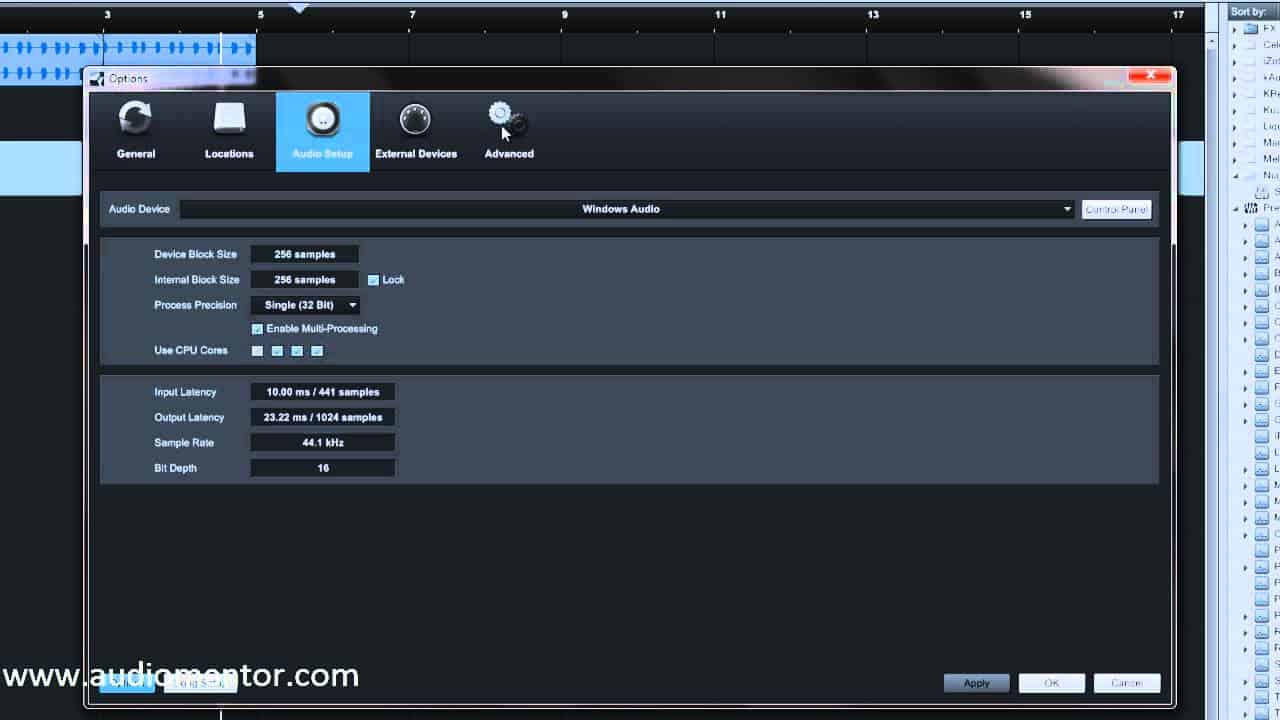This screenshot has height=720, width=1280.
Task: Toggle the Lock block size checkbox
Action: point(373,280)
